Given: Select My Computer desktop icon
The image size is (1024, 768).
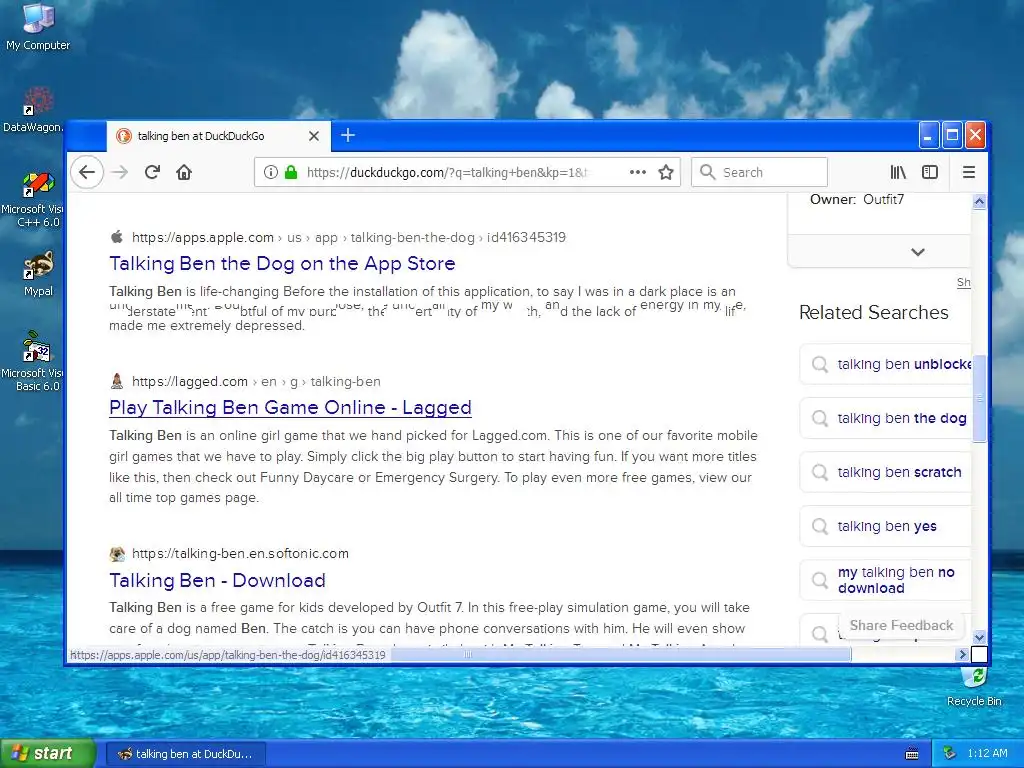Looking at the screenshot, I should click(x=38, y=27).
